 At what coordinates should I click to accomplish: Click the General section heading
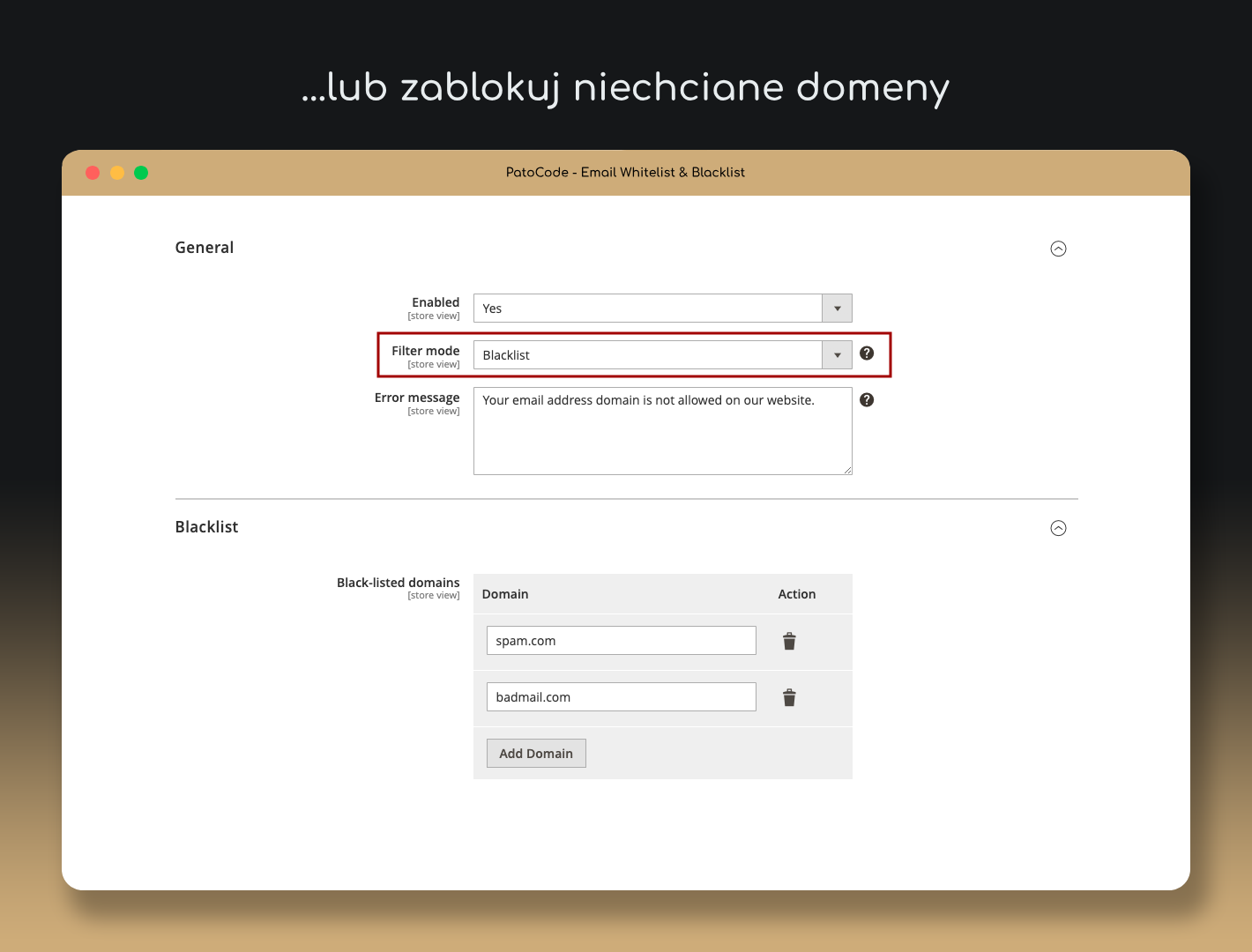click(x=205, y=248)
